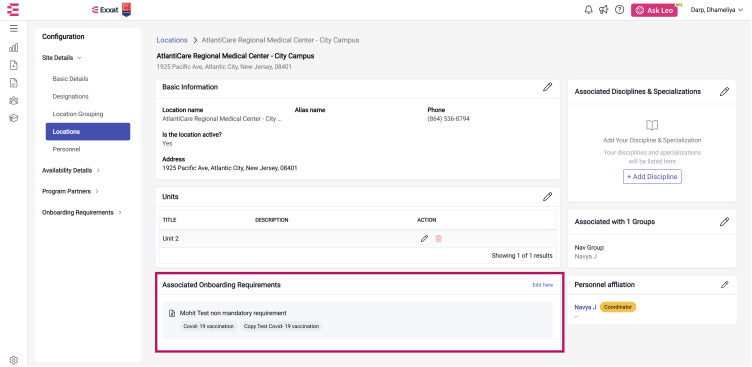
Task: Collapse the Site Details section
Action: [x=62, y=58]
